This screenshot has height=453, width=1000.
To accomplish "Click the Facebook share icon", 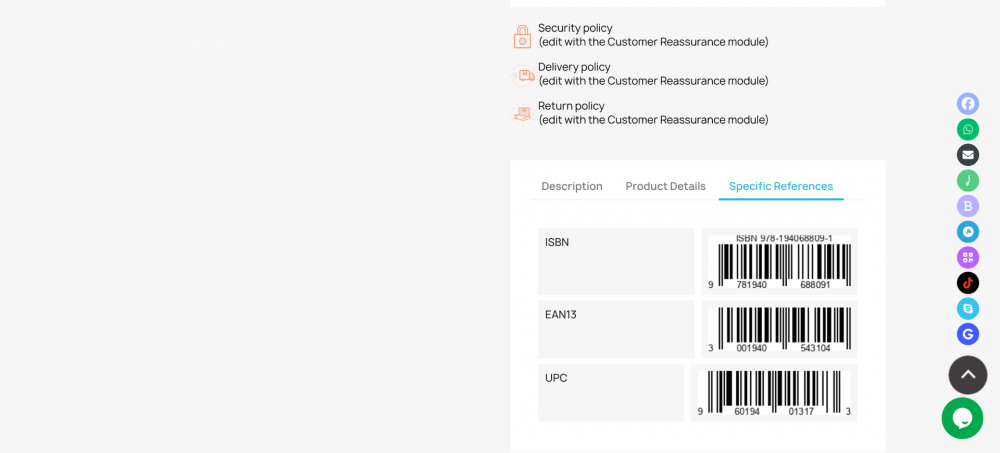I will coord(968,103).
